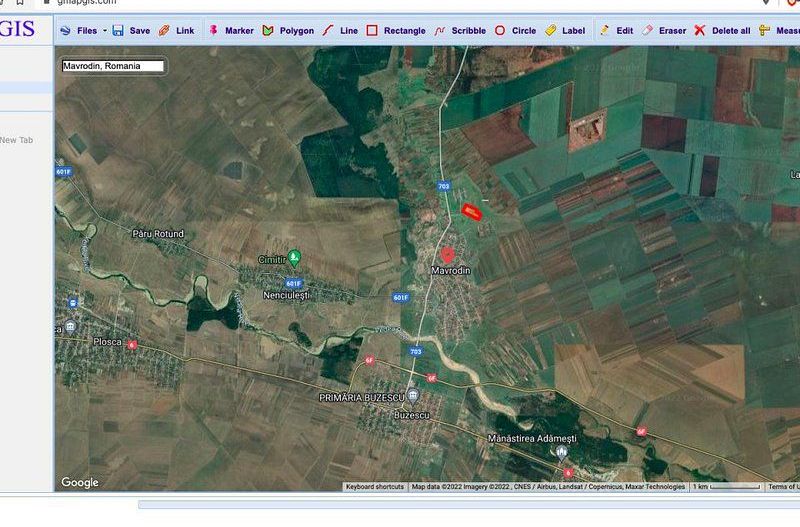Screen dimensions: 800x527
Task: Click the Primăria Buzescu building marker
Action: [x=413, y=395]
